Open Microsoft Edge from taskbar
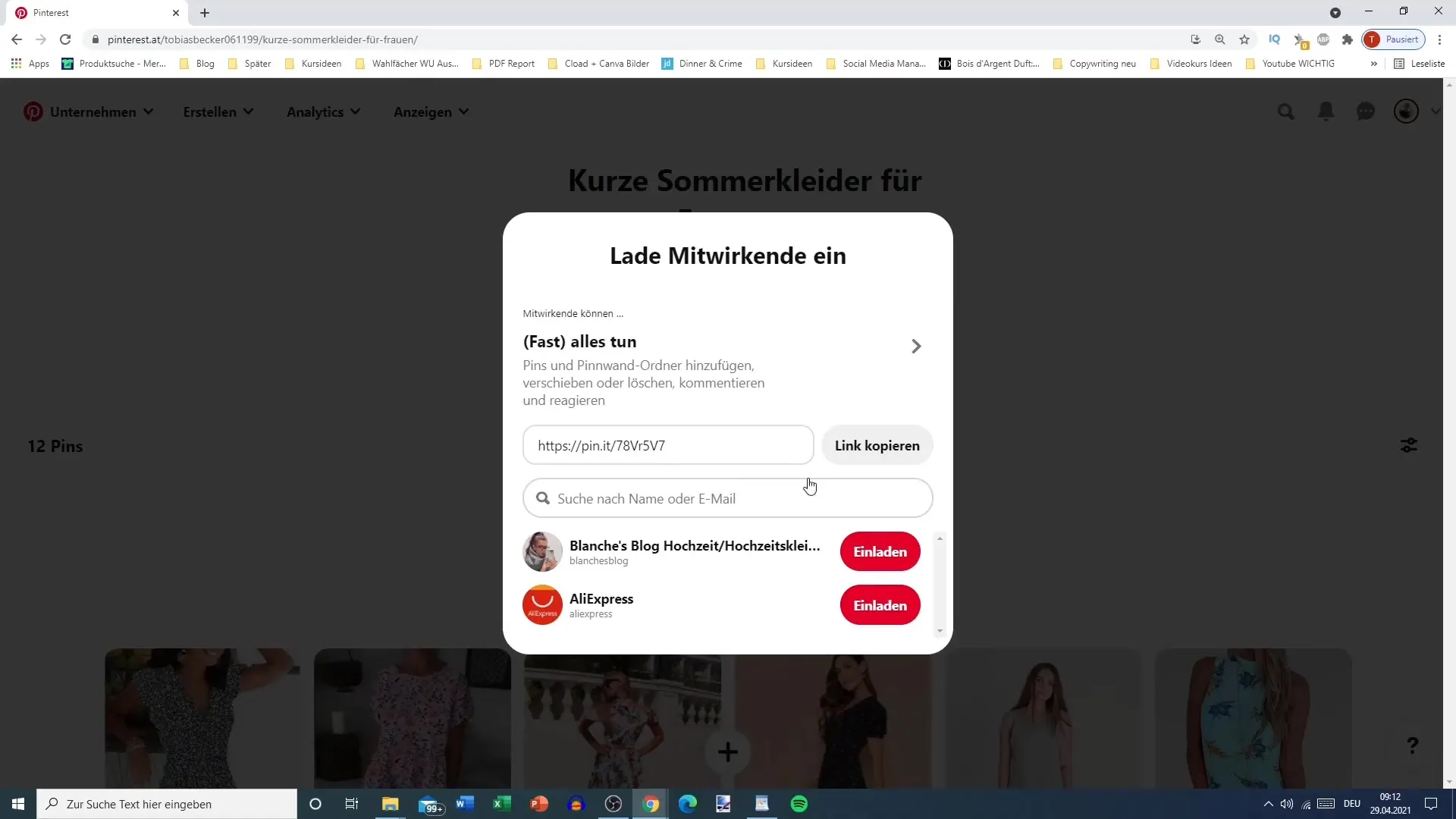The width and height of the screenshot is (1456, 819). pyautogui.click(x=688, y=804)
